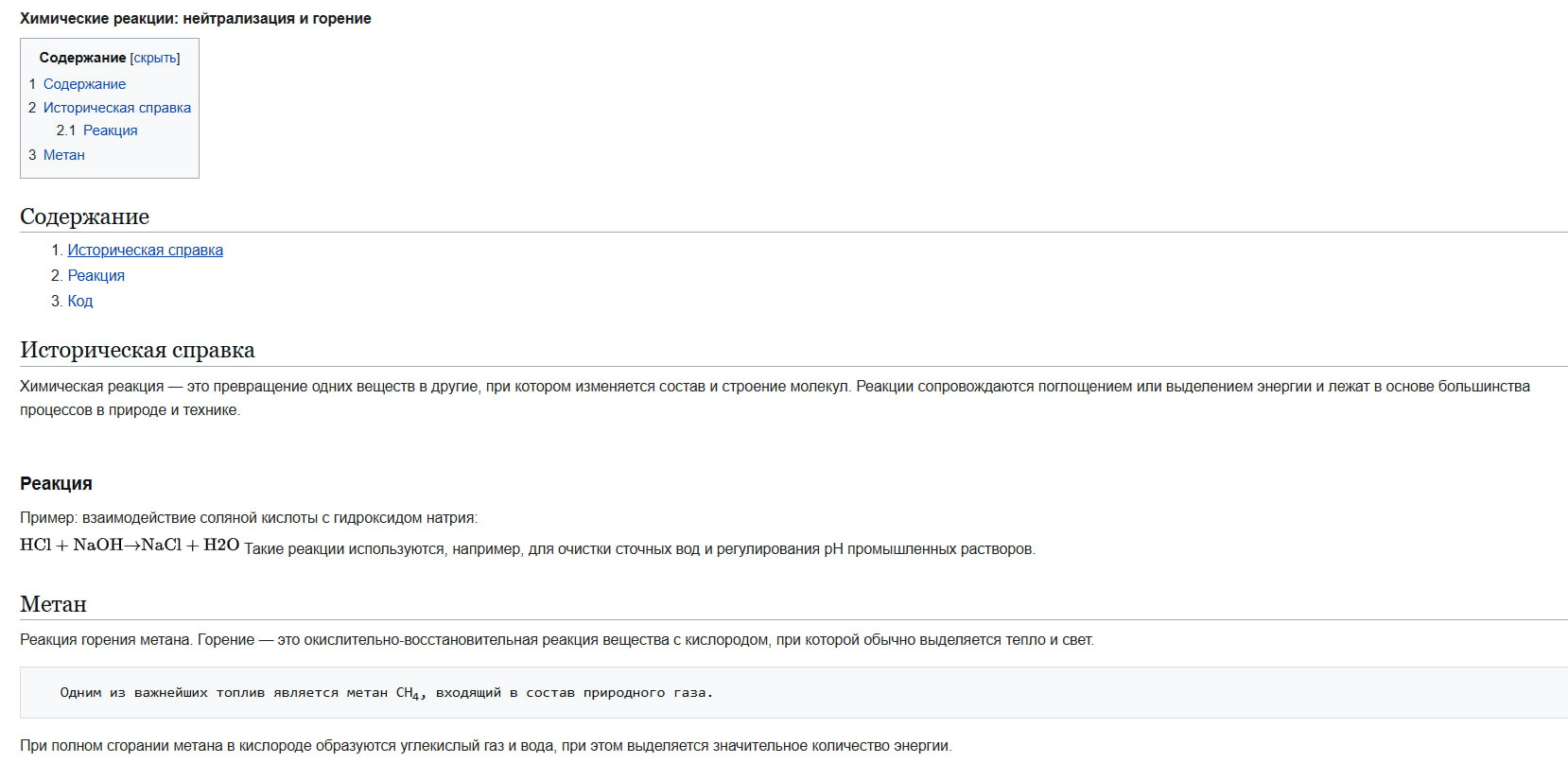Click the line 'Пример: взаимодействие соляной кислоты'
This screenshot has height=763, width=1568.
click(249, 518)
